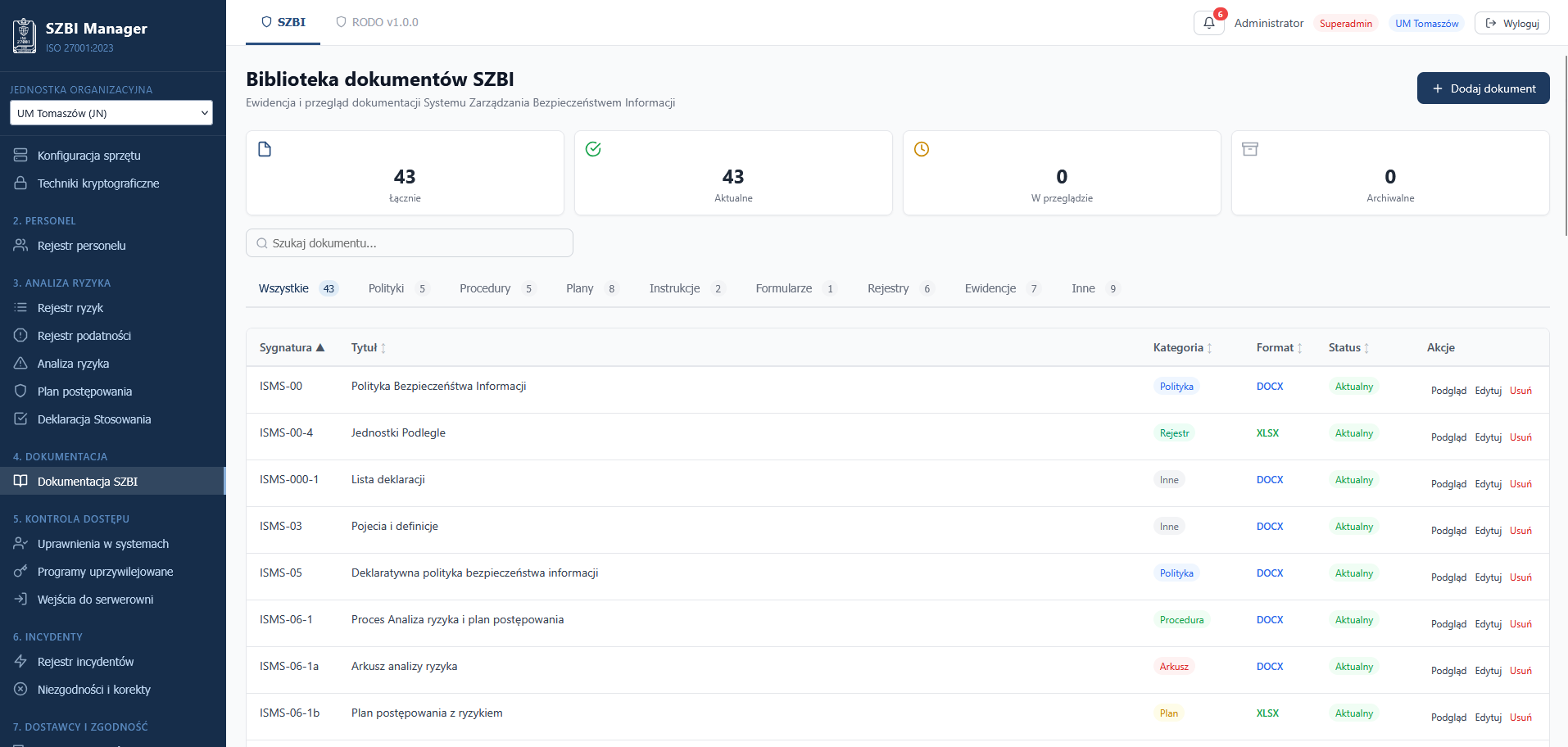This screenshot has width=1568, height=747.
Task: Open notifications bell icon
Action: pos(1209,23)
